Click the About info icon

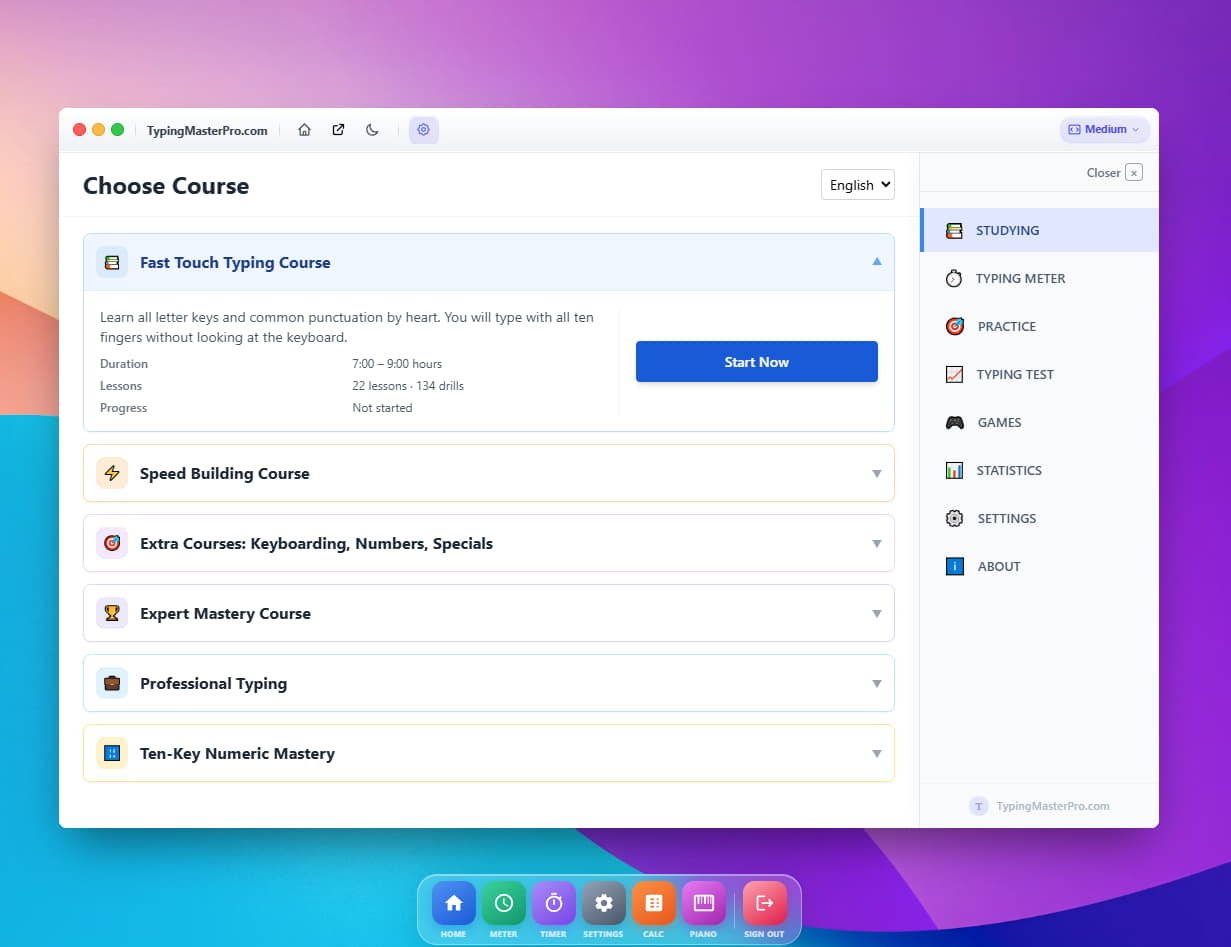click(955, 567)
